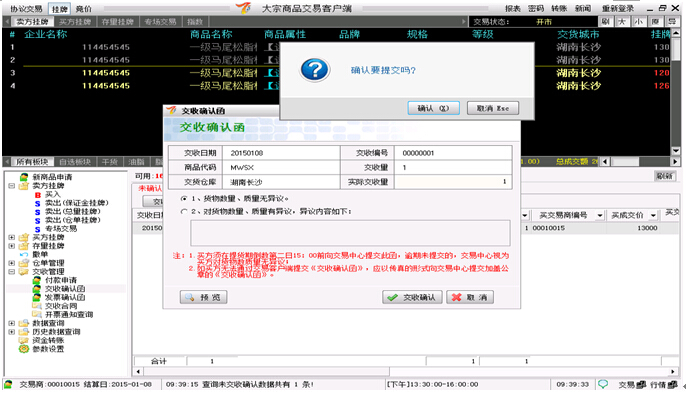Click the S icon beside 卖出(保证金挂牌)

pos(38,203)
